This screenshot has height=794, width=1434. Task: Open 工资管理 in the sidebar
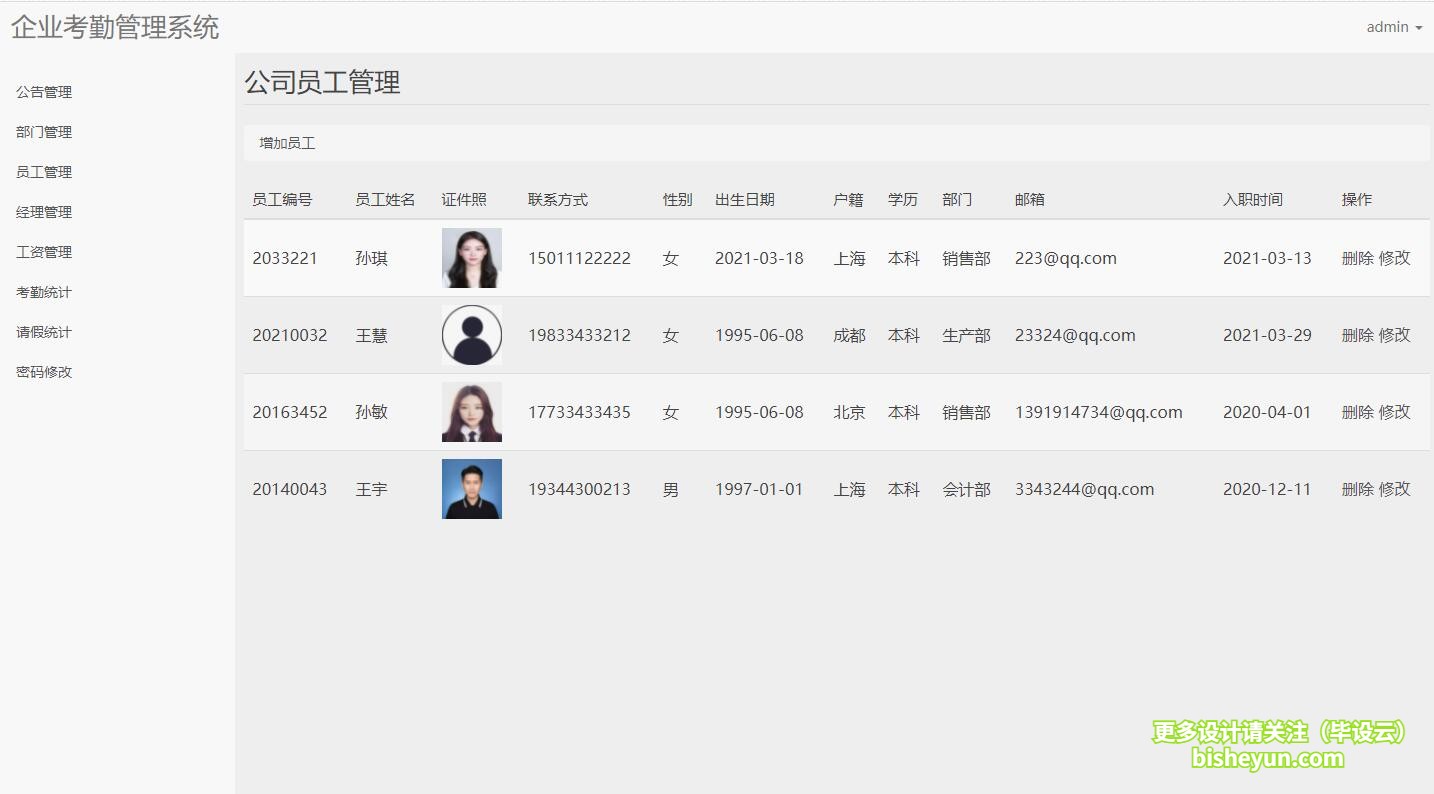coord(42,251)
